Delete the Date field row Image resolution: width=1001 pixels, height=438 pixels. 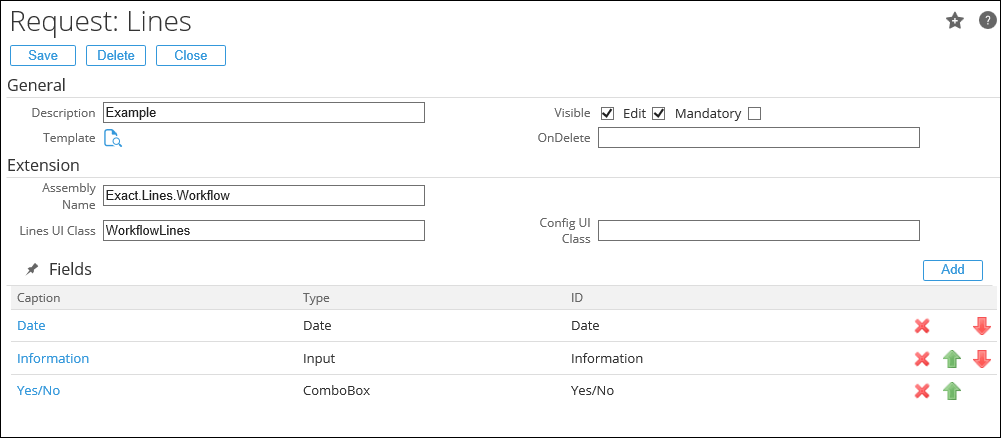tap(922, 326)
